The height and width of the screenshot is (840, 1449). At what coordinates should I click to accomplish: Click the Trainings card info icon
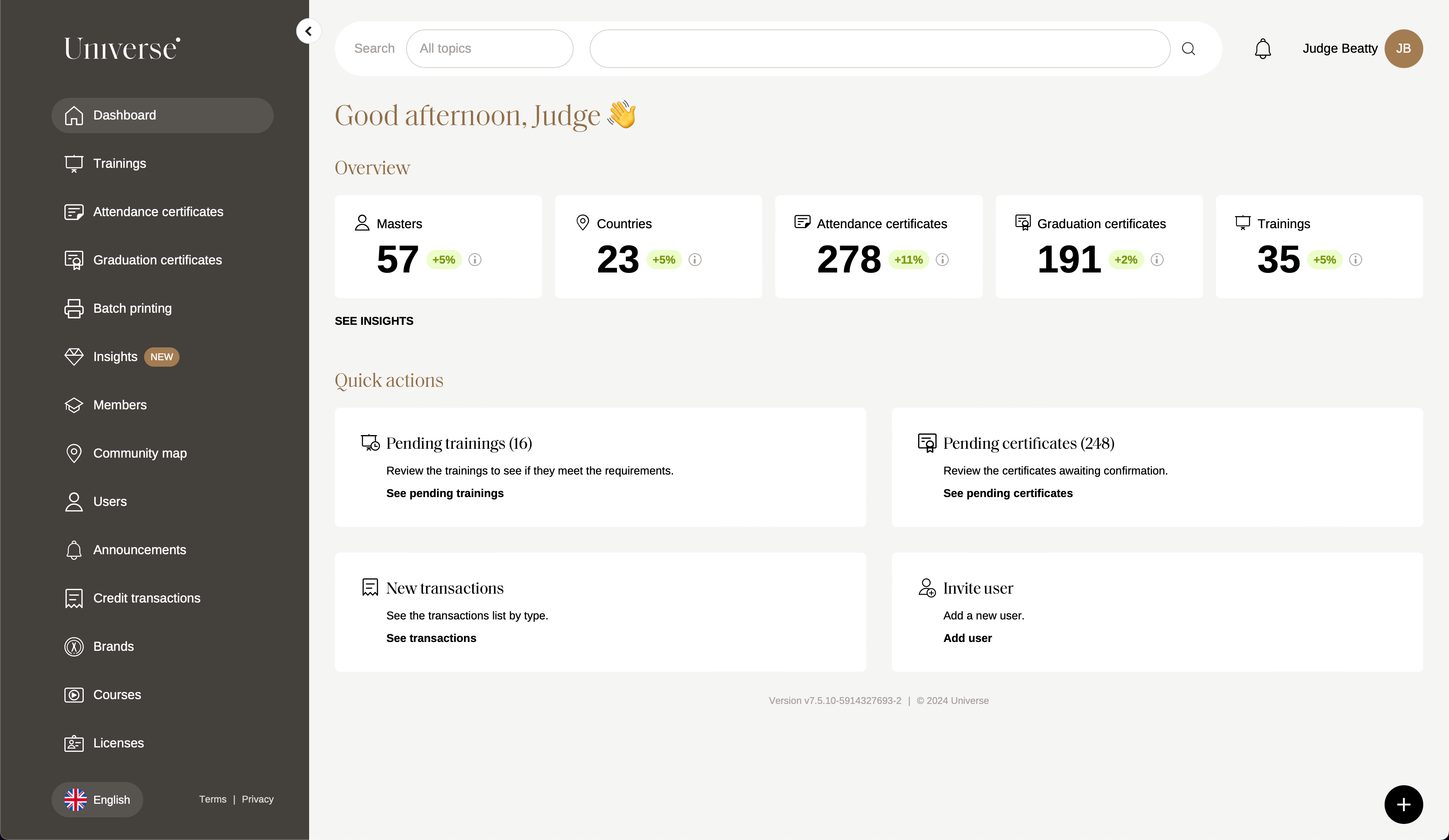pyautogui.click(x=1355, y=260)
